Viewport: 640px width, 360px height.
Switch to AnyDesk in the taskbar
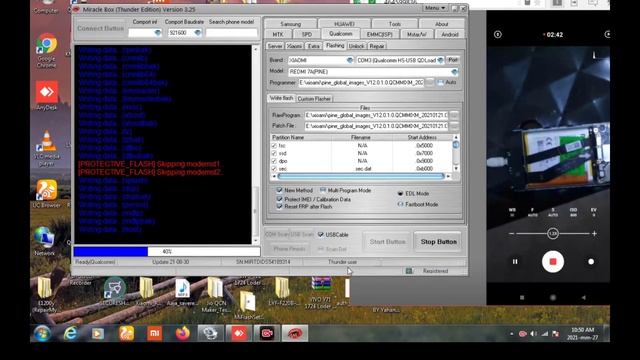click(239, 333)
